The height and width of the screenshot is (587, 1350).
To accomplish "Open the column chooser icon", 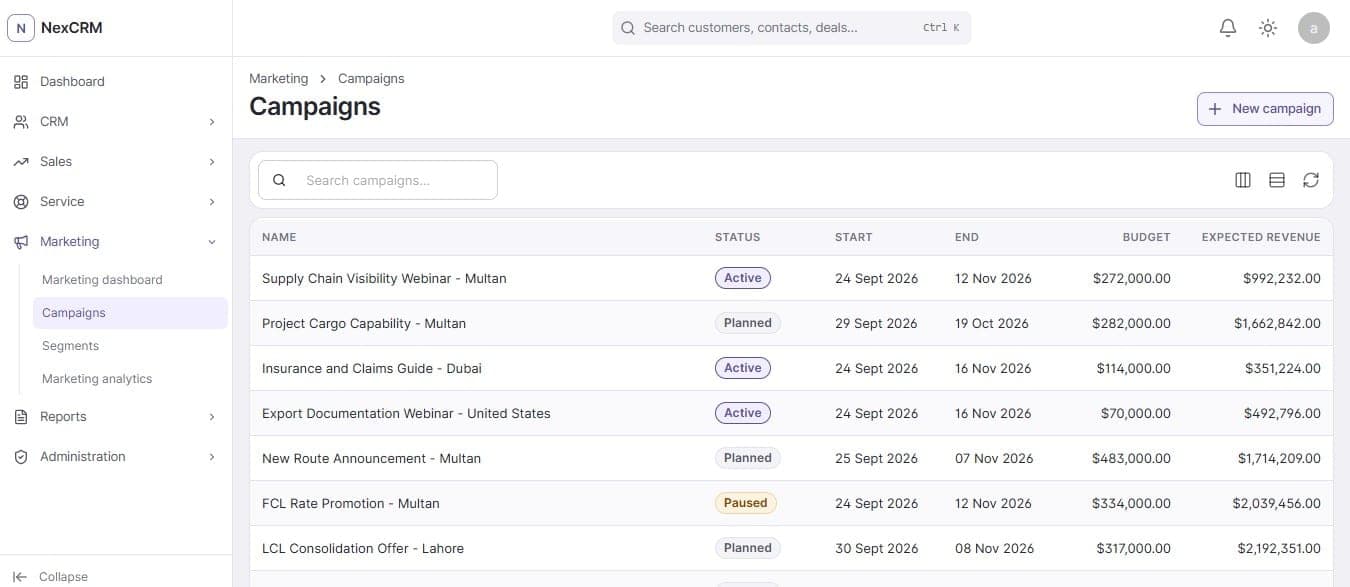I will pyautogui.click(x=1243, y=180).
